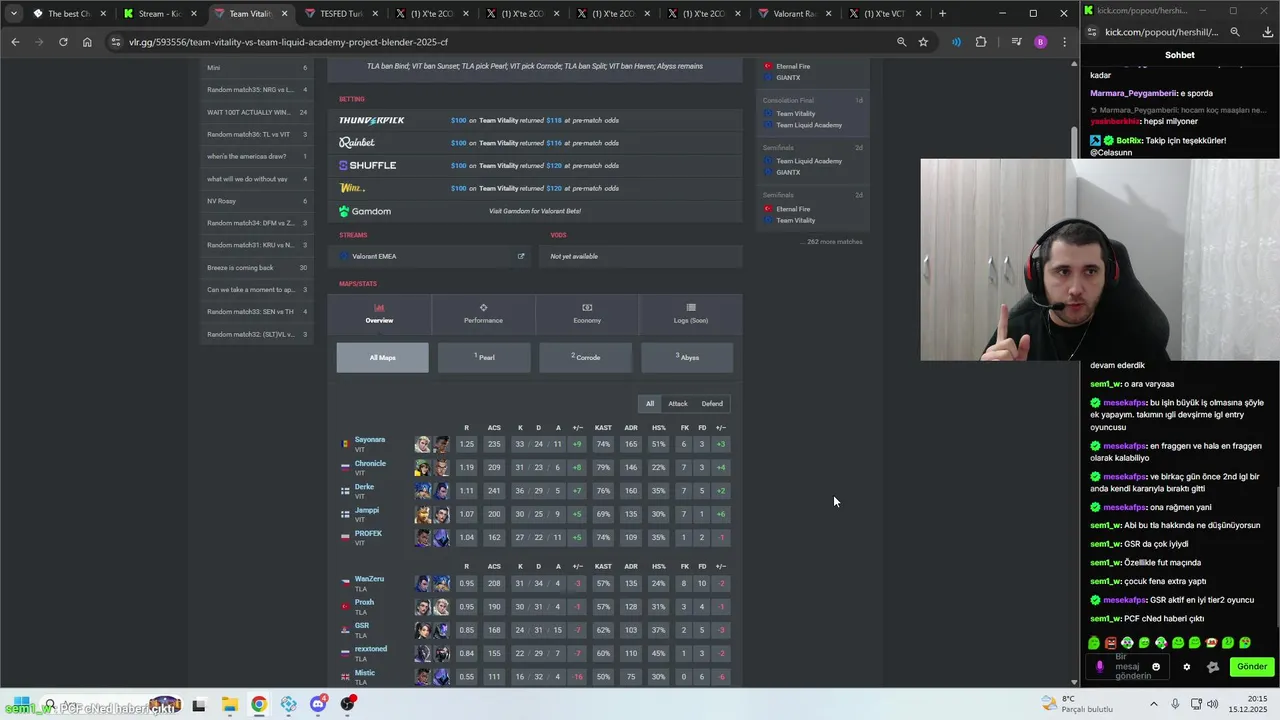Open the Windows Start menu

(20, 704)
